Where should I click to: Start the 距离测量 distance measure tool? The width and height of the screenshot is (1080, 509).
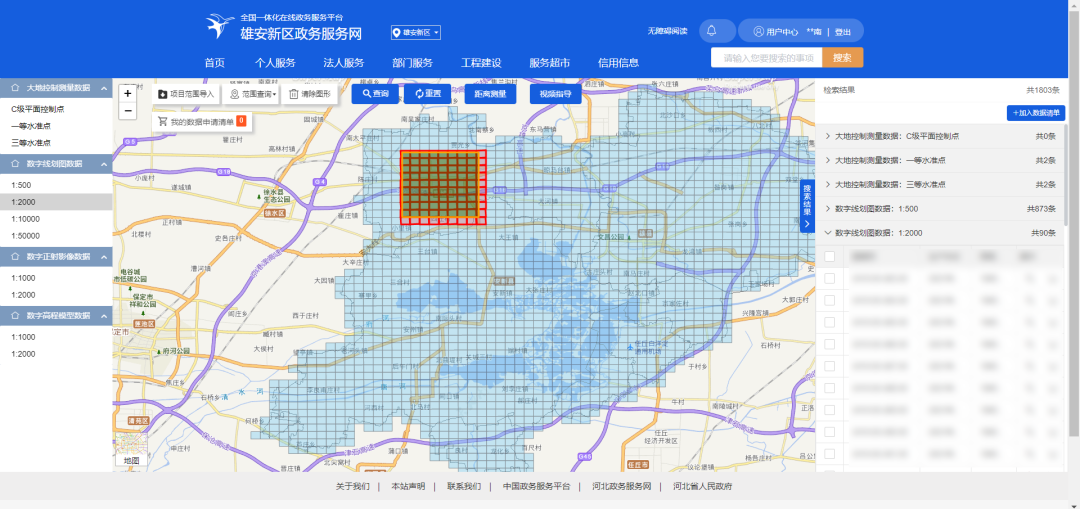pyautogui.click(x=490, y=94)
